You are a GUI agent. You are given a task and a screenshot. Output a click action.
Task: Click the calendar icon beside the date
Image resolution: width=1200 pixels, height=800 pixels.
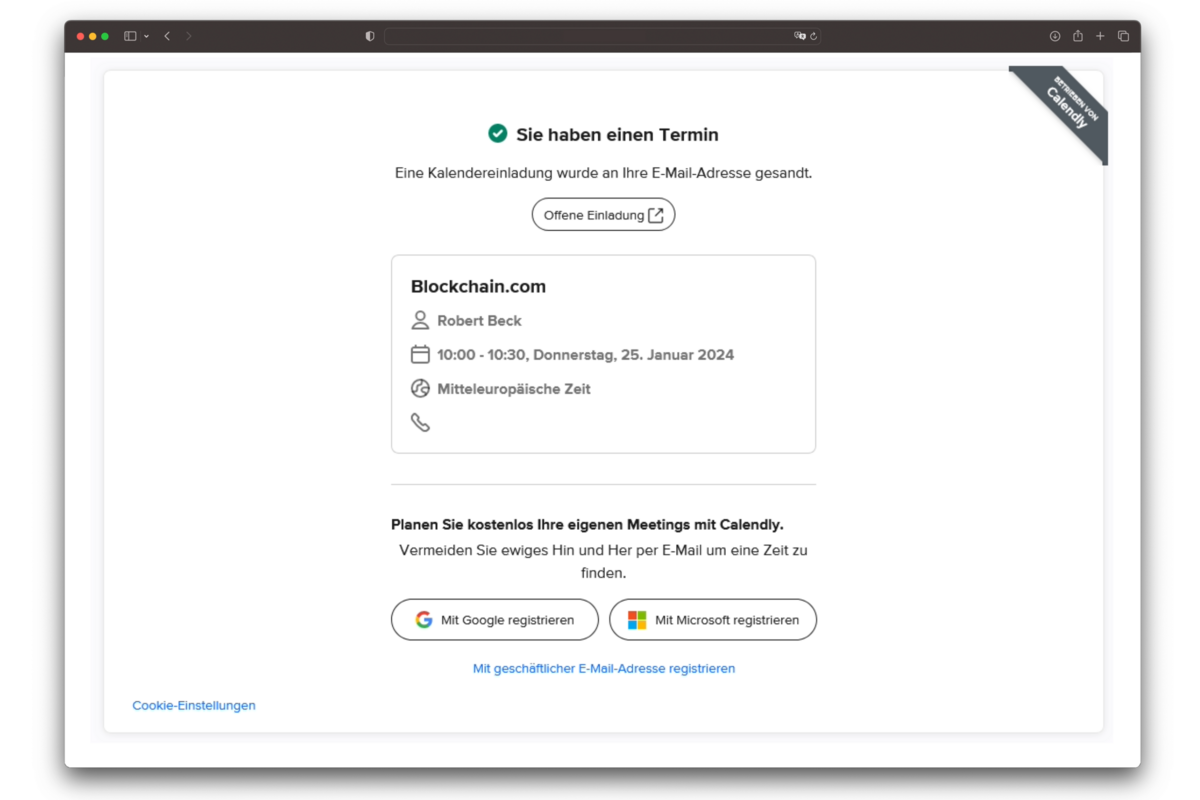pyautogui.click(x=420, y=354)
